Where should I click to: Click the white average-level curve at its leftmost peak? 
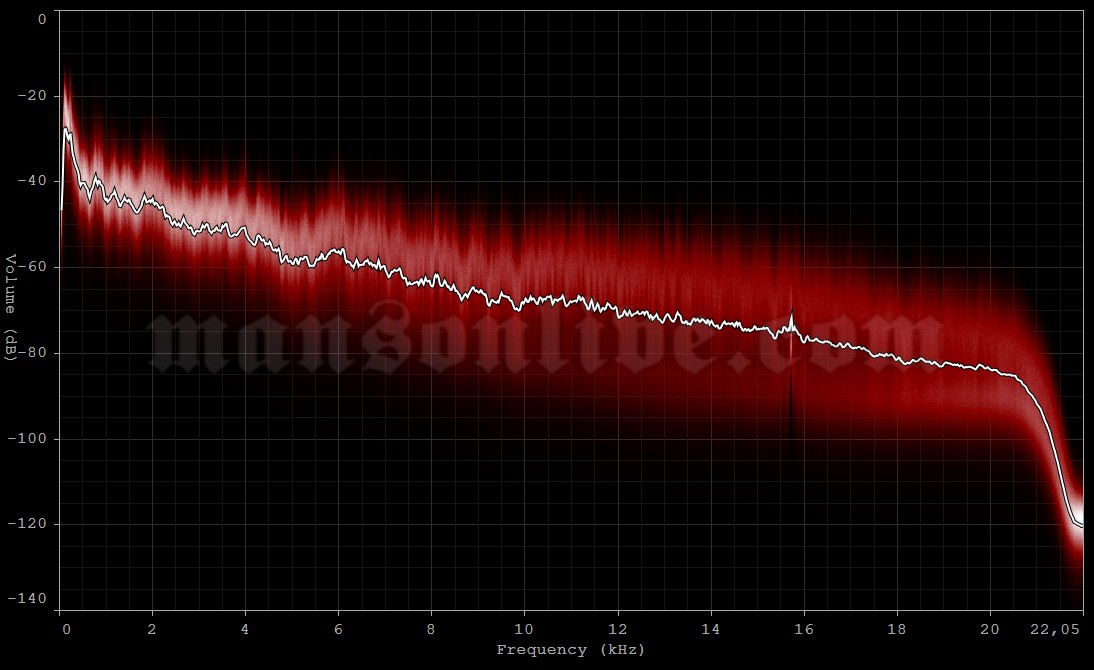(x=67, y=128)
